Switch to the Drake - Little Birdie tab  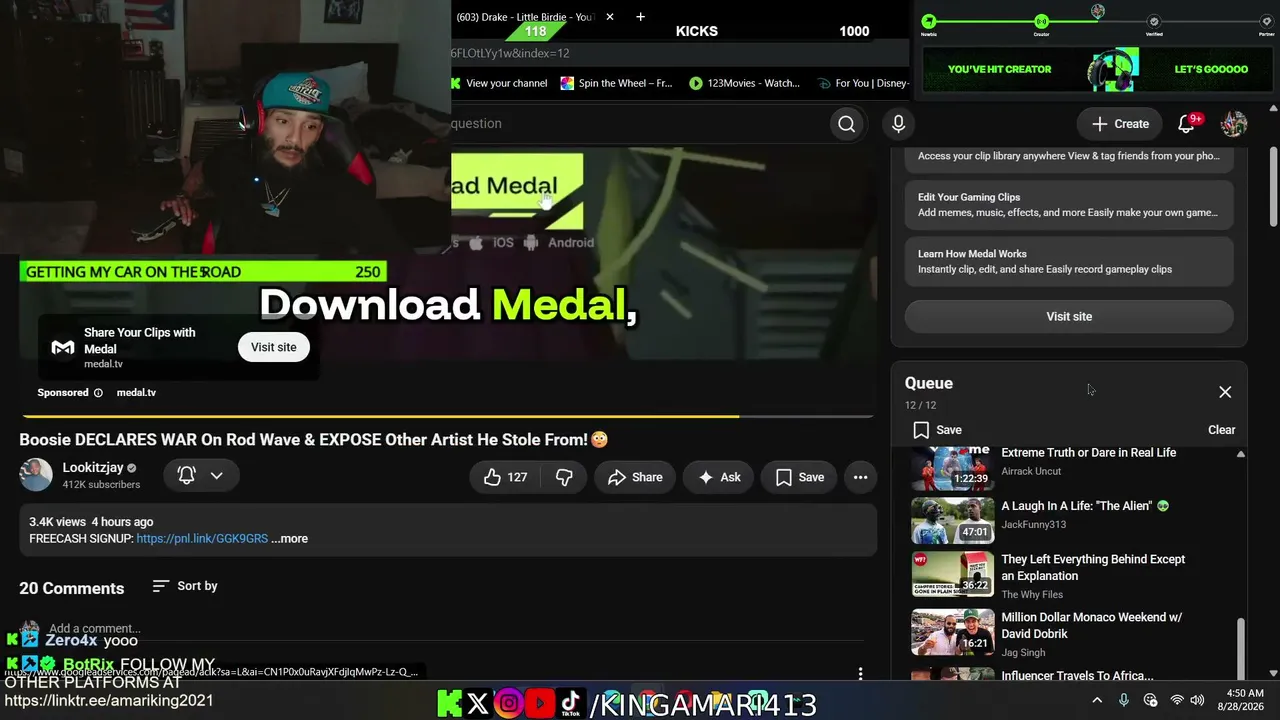pos(524,17)
